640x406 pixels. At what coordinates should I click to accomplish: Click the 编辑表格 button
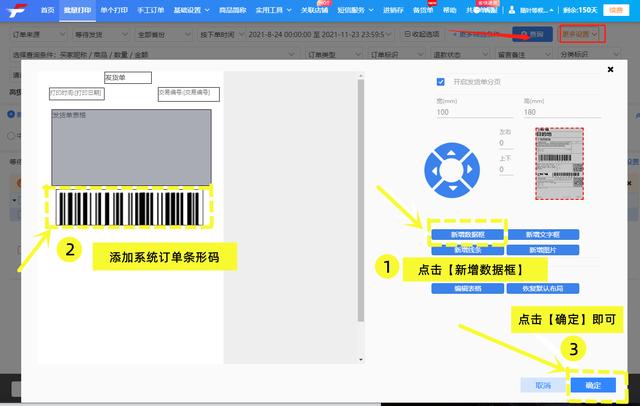pyautogui.click(x=467, y=288)
